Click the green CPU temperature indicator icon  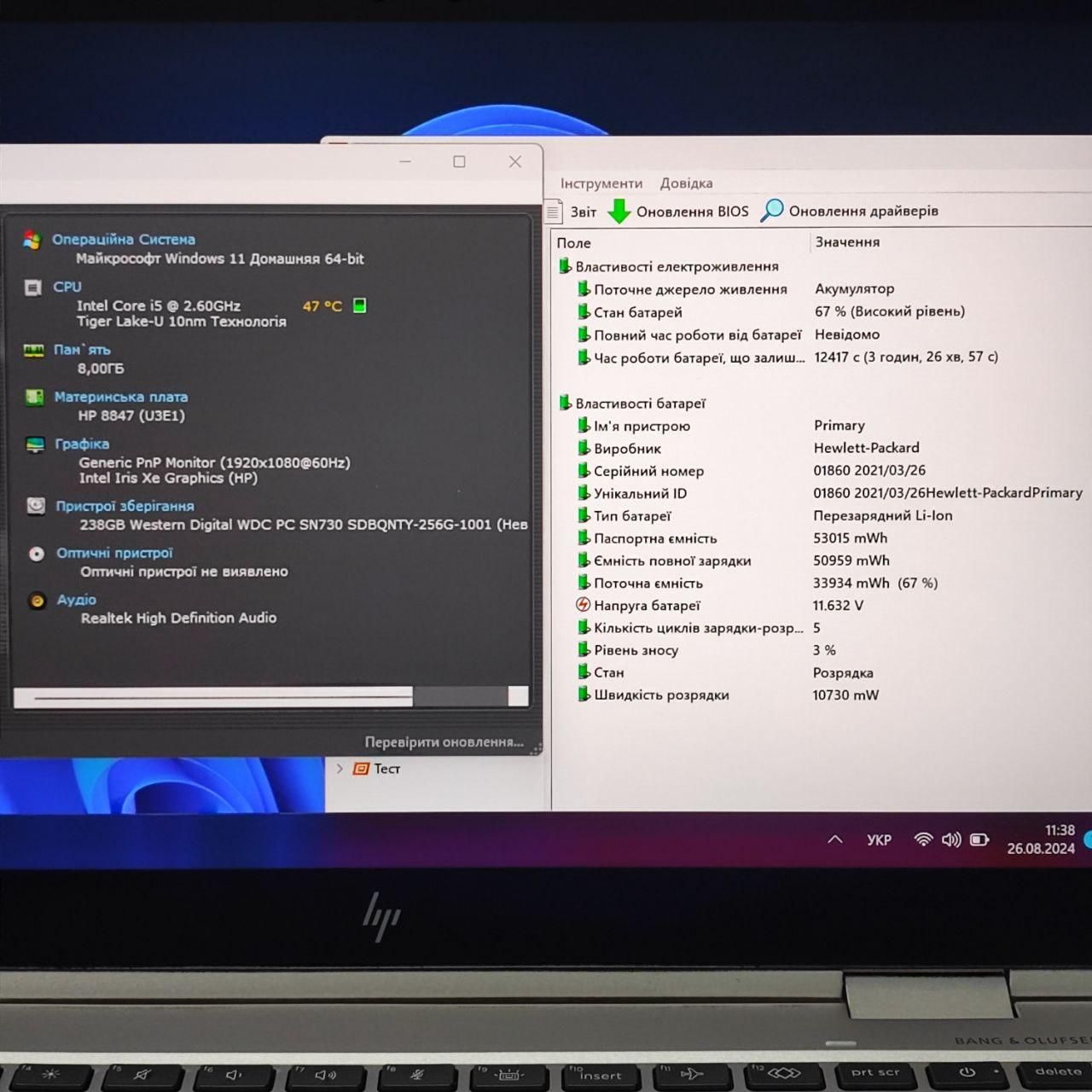point(360,305)
